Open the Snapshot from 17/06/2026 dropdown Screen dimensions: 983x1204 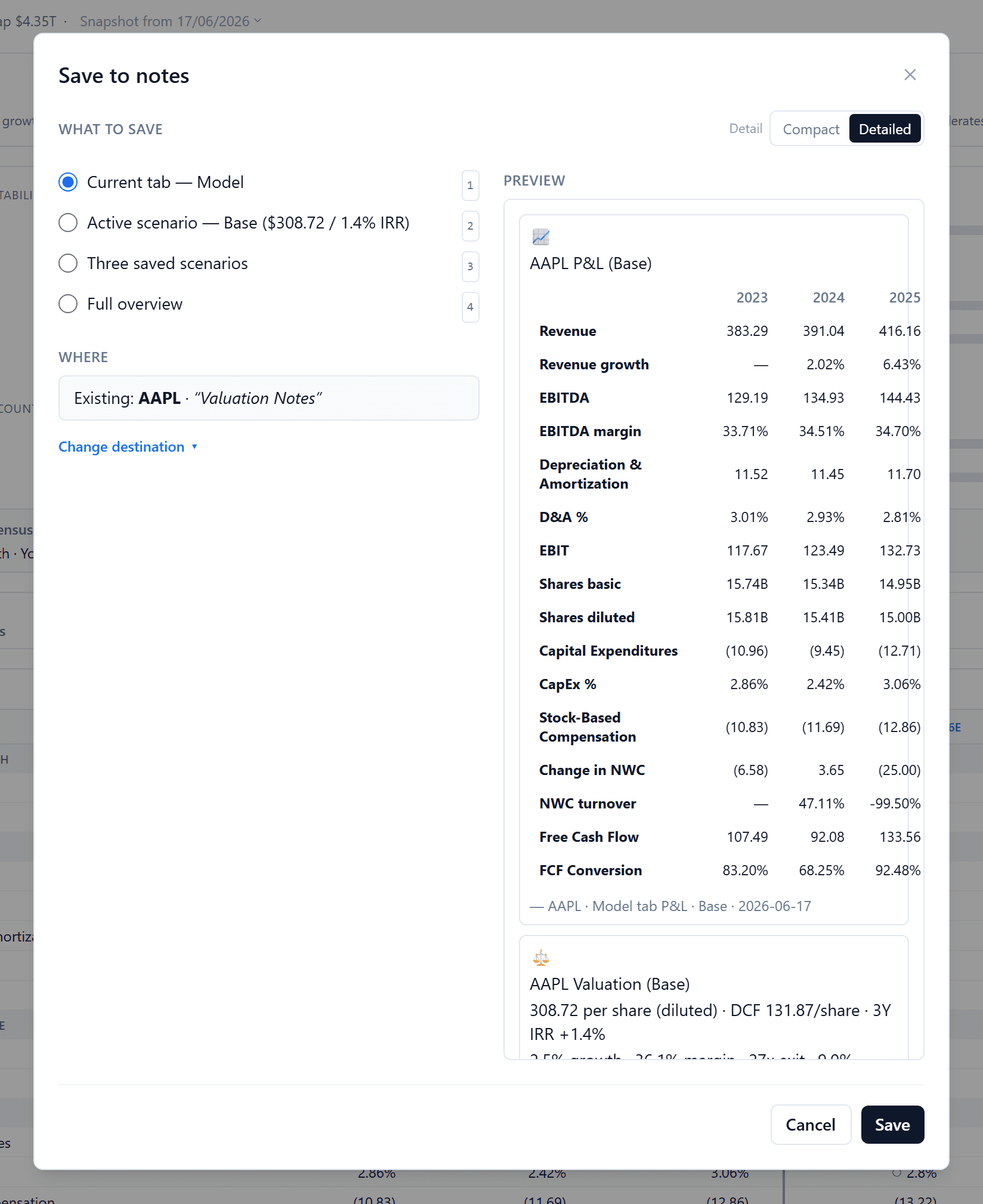[x=171, y=21]
